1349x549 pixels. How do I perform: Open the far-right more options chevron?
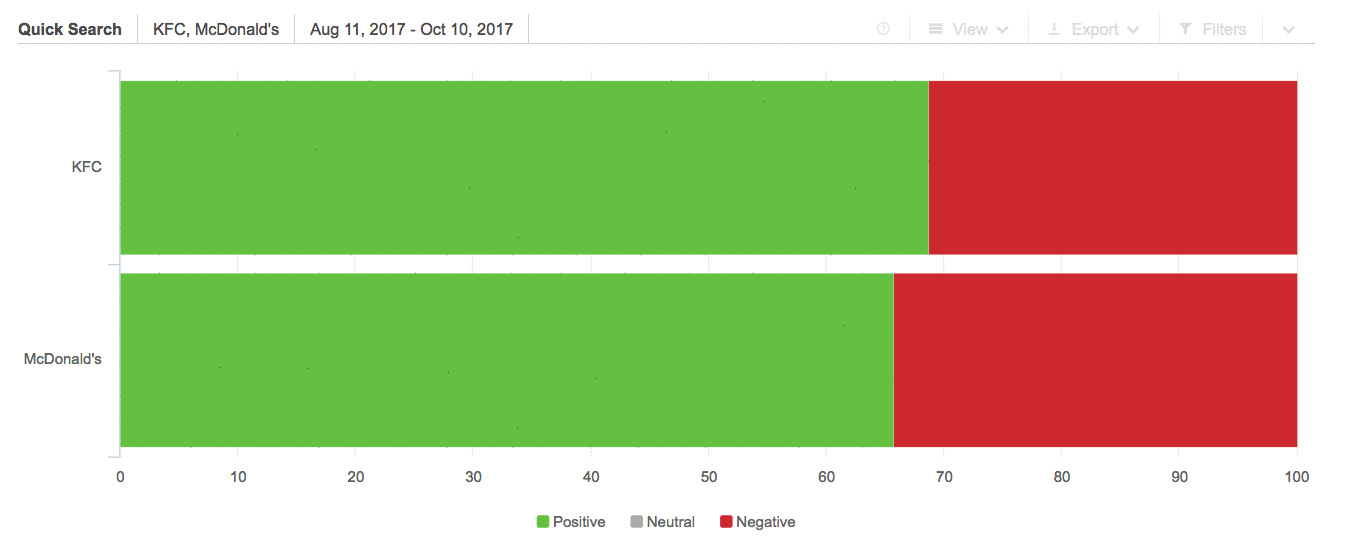pos(1289,30)
